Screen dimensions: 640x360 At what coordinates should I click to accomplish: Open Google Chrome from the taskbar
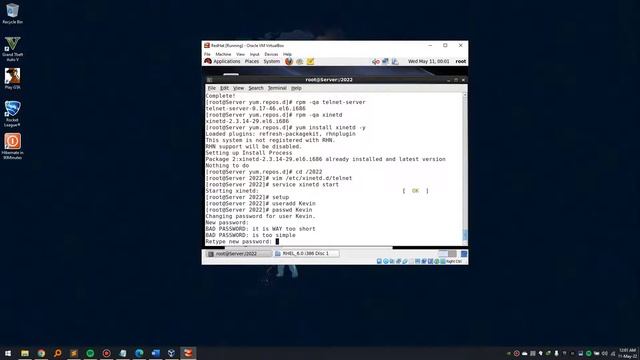pos(41,353)
